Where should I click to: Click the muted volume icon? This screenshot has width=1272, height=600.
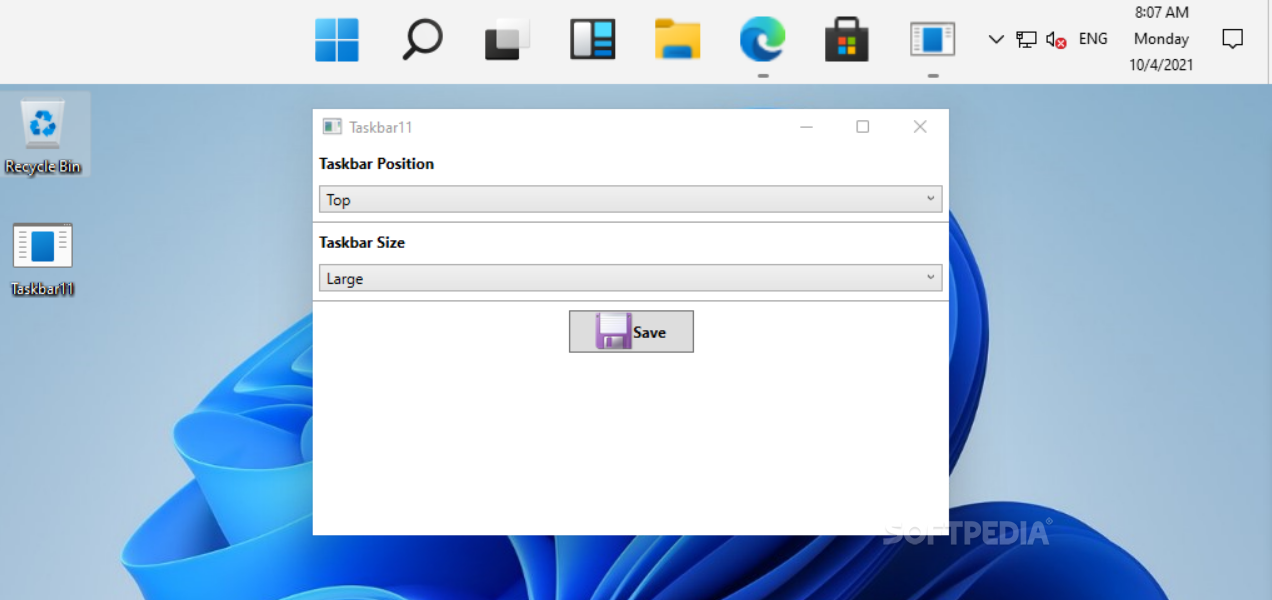pos(1055,39)
